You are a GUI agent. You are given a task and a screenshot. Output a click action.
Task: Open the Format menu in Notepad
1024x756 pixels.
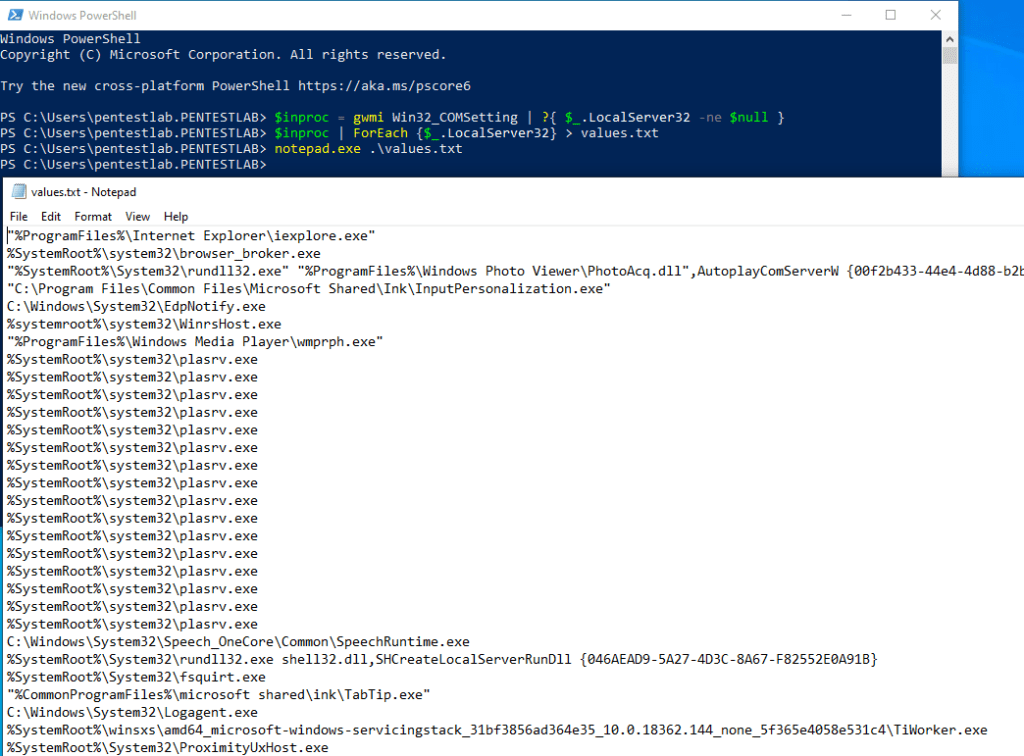(93, 217)
